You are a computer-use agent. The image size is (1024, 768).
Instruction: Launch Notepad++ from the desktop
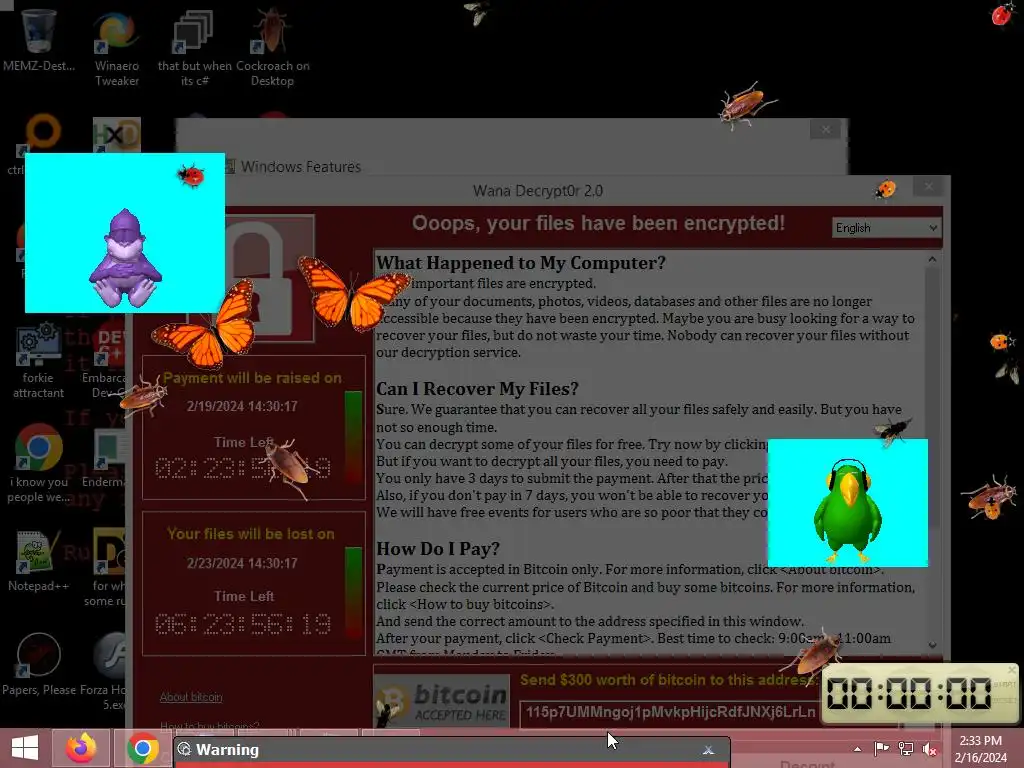(38, 560)
